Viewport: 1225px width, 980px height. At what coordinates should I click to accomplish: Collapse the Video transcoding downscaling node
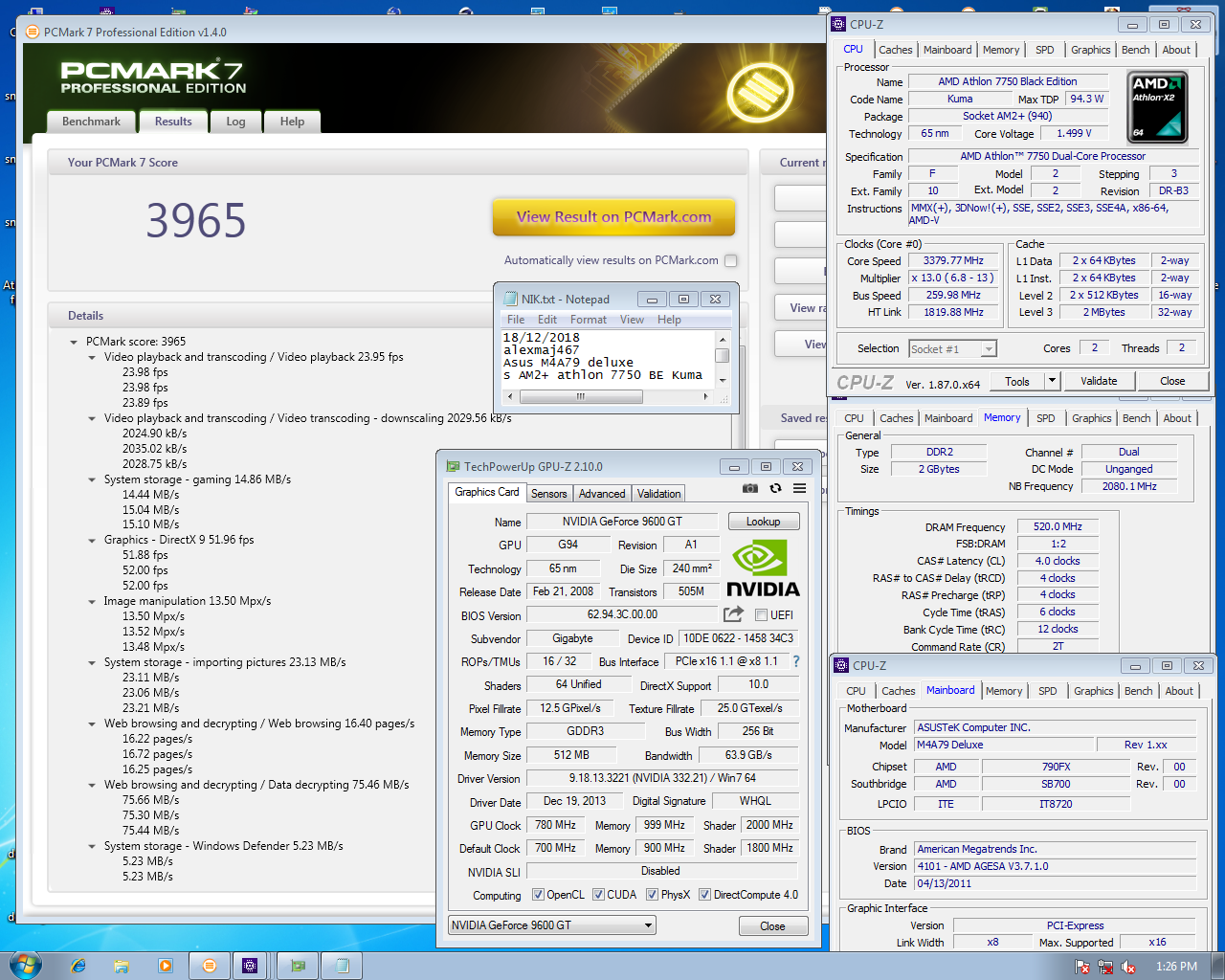(x=92, y=418)
